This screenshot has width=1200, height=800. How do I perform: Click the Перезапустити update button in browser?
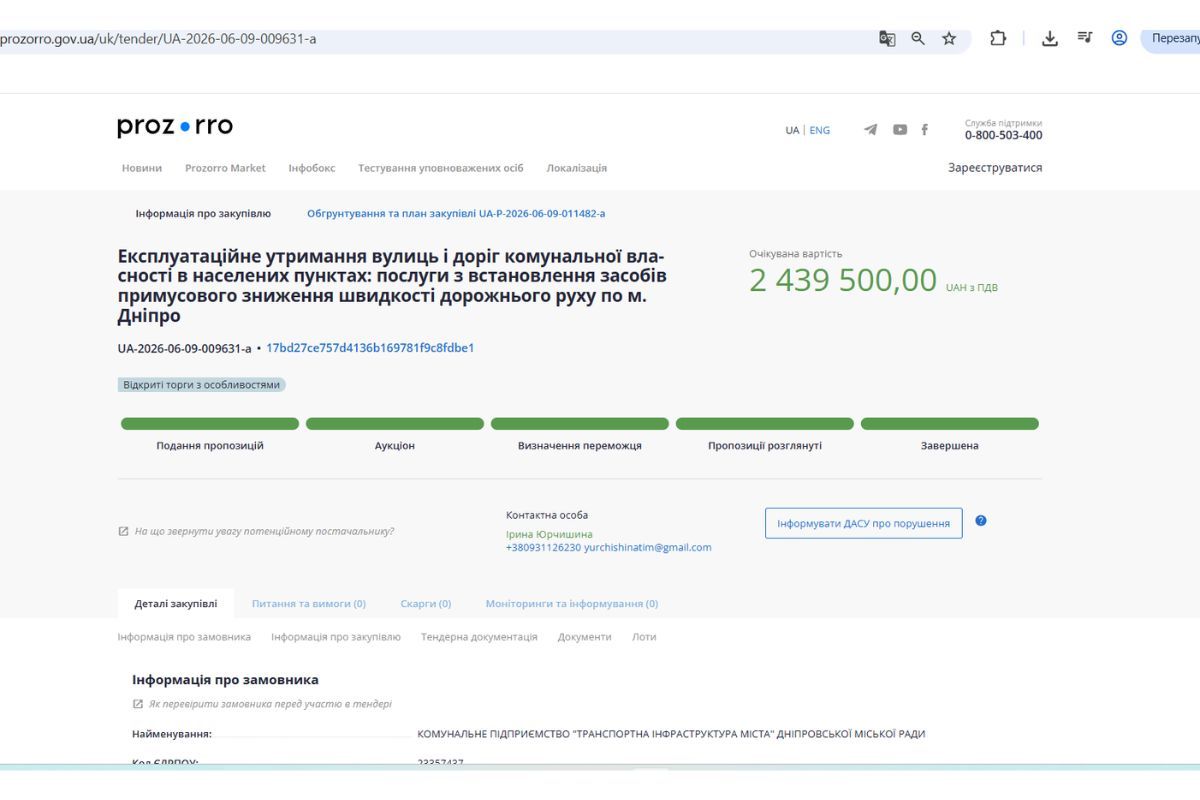1171,39
